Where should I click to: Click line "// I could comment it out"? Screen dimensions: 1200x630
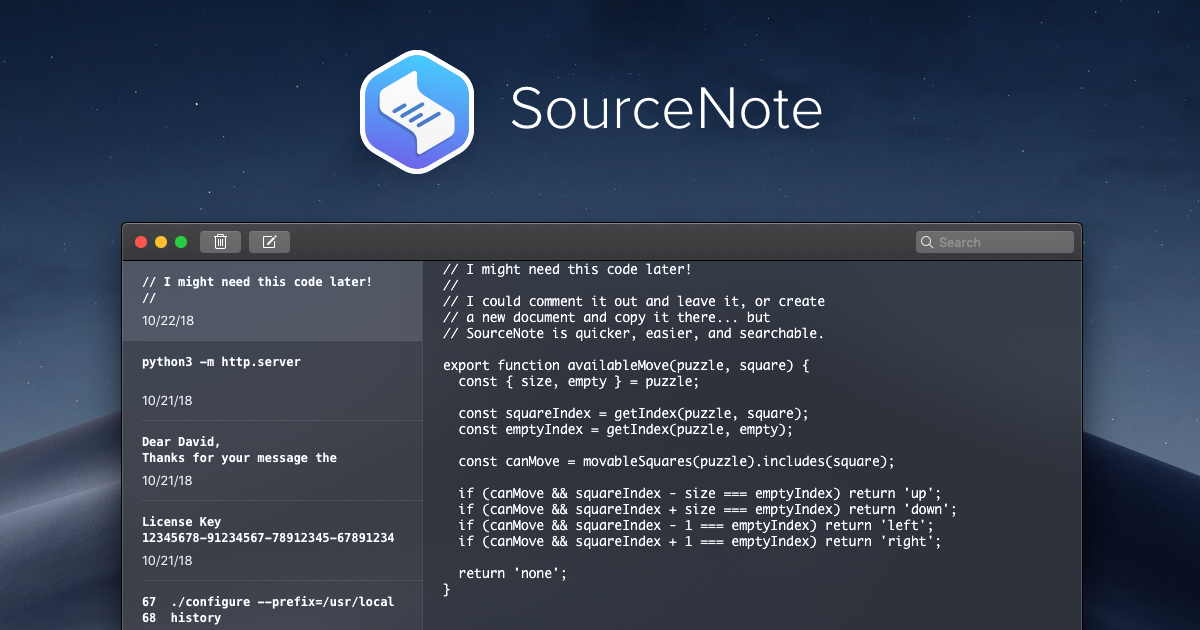pos(634,301)
